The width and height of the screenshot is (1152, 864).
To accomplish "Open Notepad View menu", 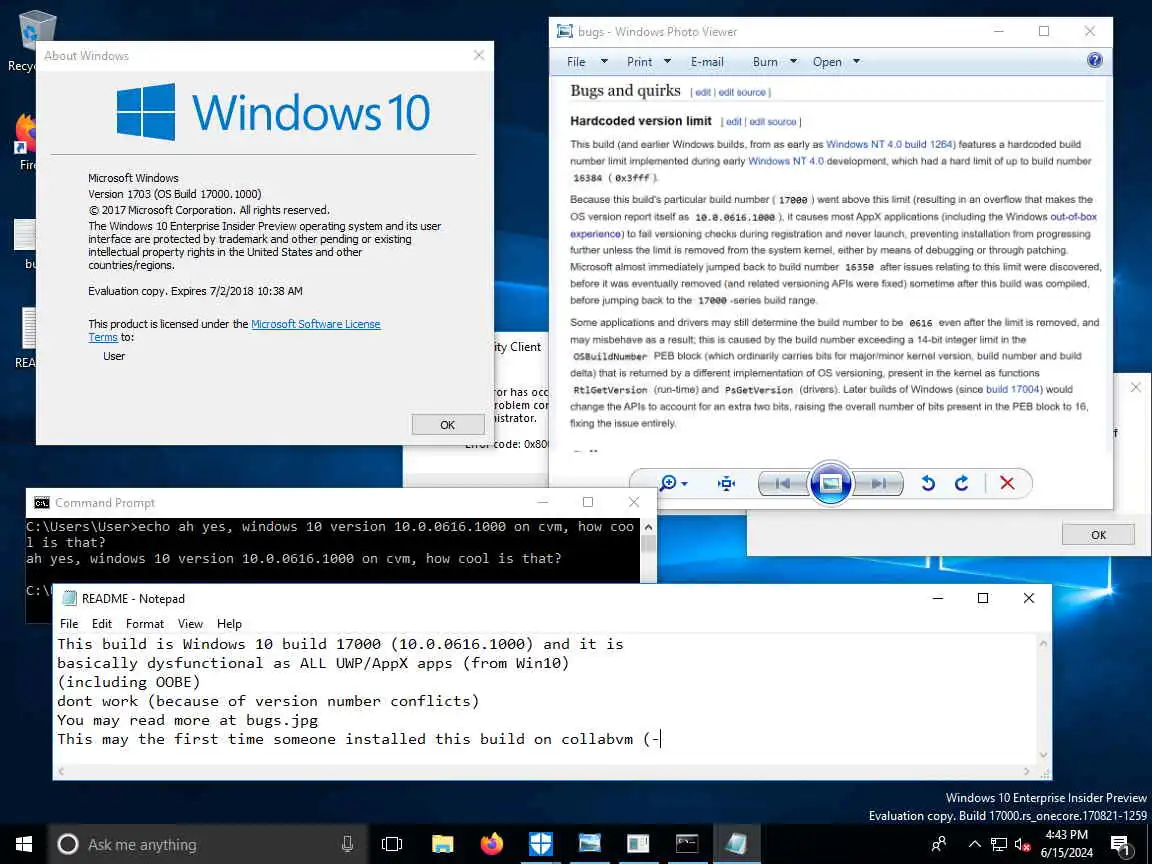I will tap(190, 624).
